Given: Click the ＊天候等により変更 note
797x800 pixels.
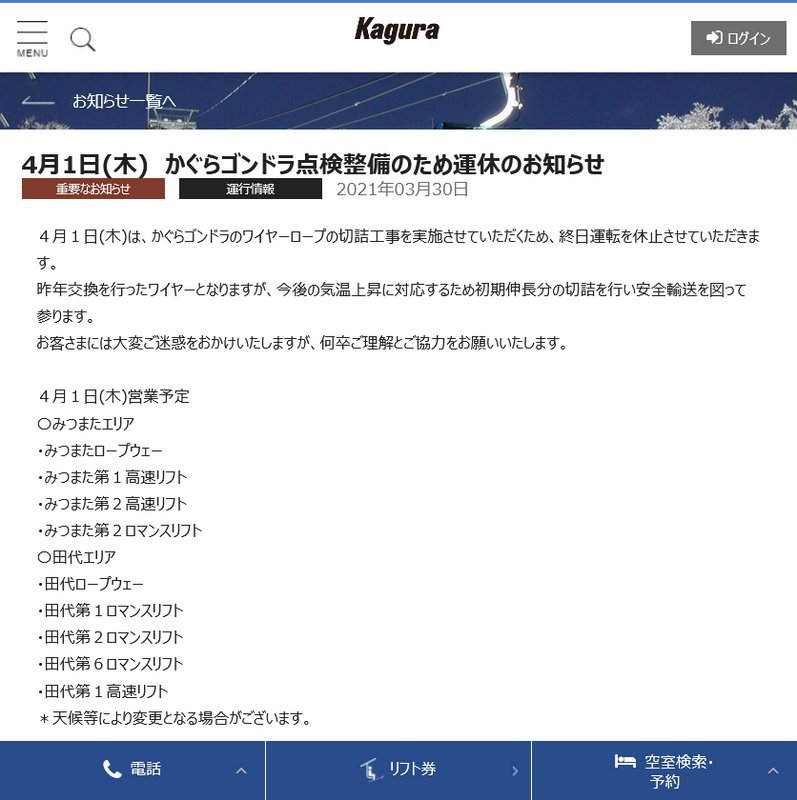Looking at the screenshot, I should click(x=174, y=718).
